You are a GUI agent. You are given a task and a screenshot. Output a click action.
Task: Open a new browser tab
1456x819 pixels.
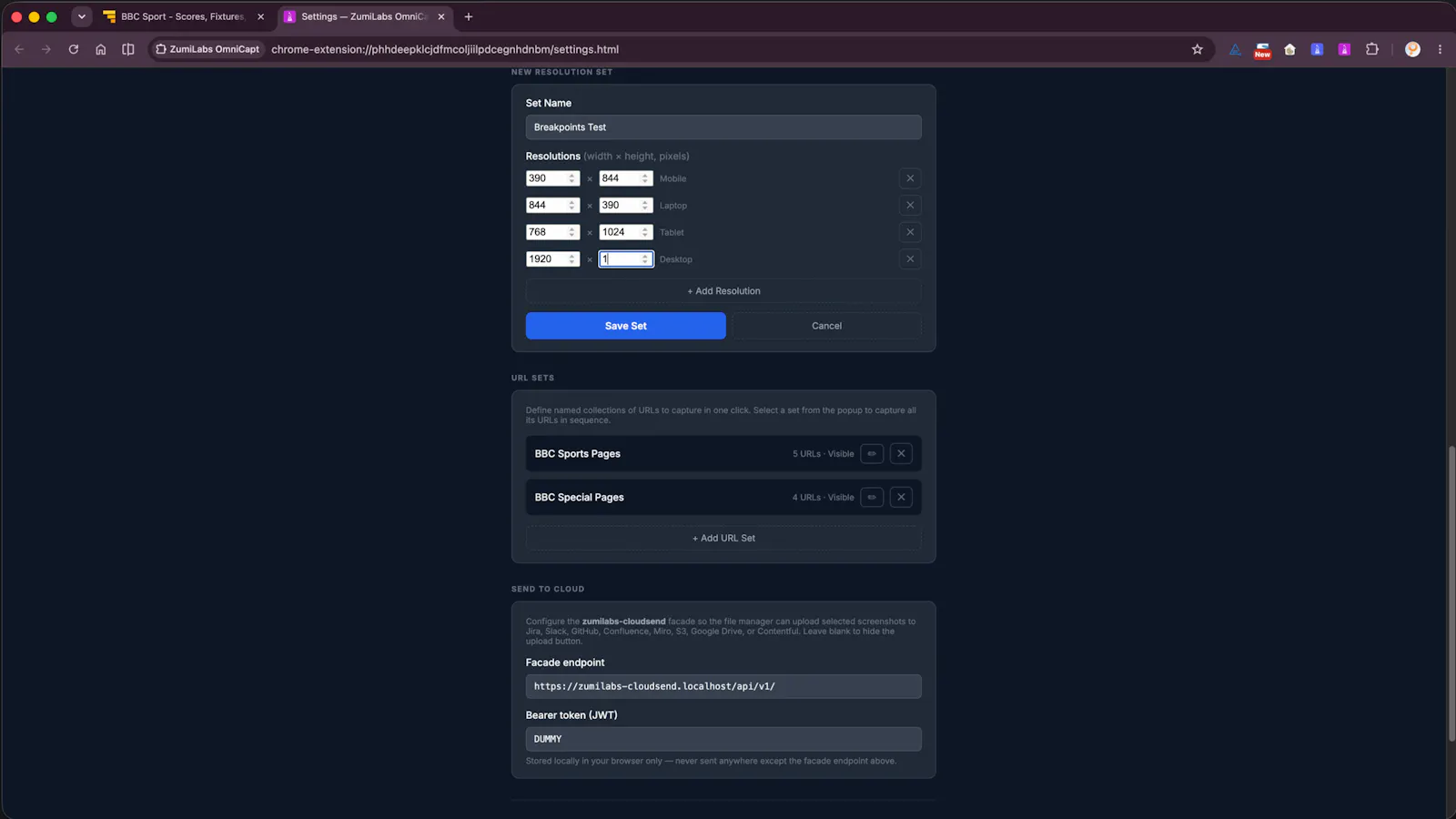click(469, 16)
